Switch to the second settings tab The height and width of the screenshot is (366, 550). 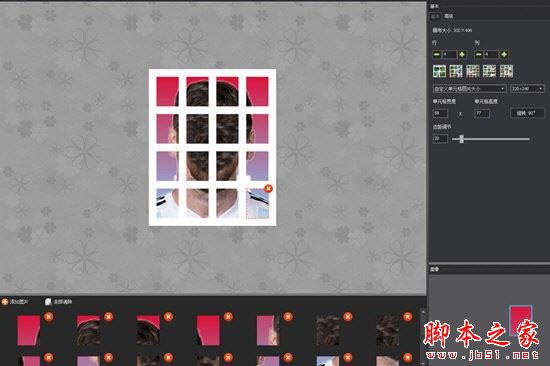[x=448, y=16]
